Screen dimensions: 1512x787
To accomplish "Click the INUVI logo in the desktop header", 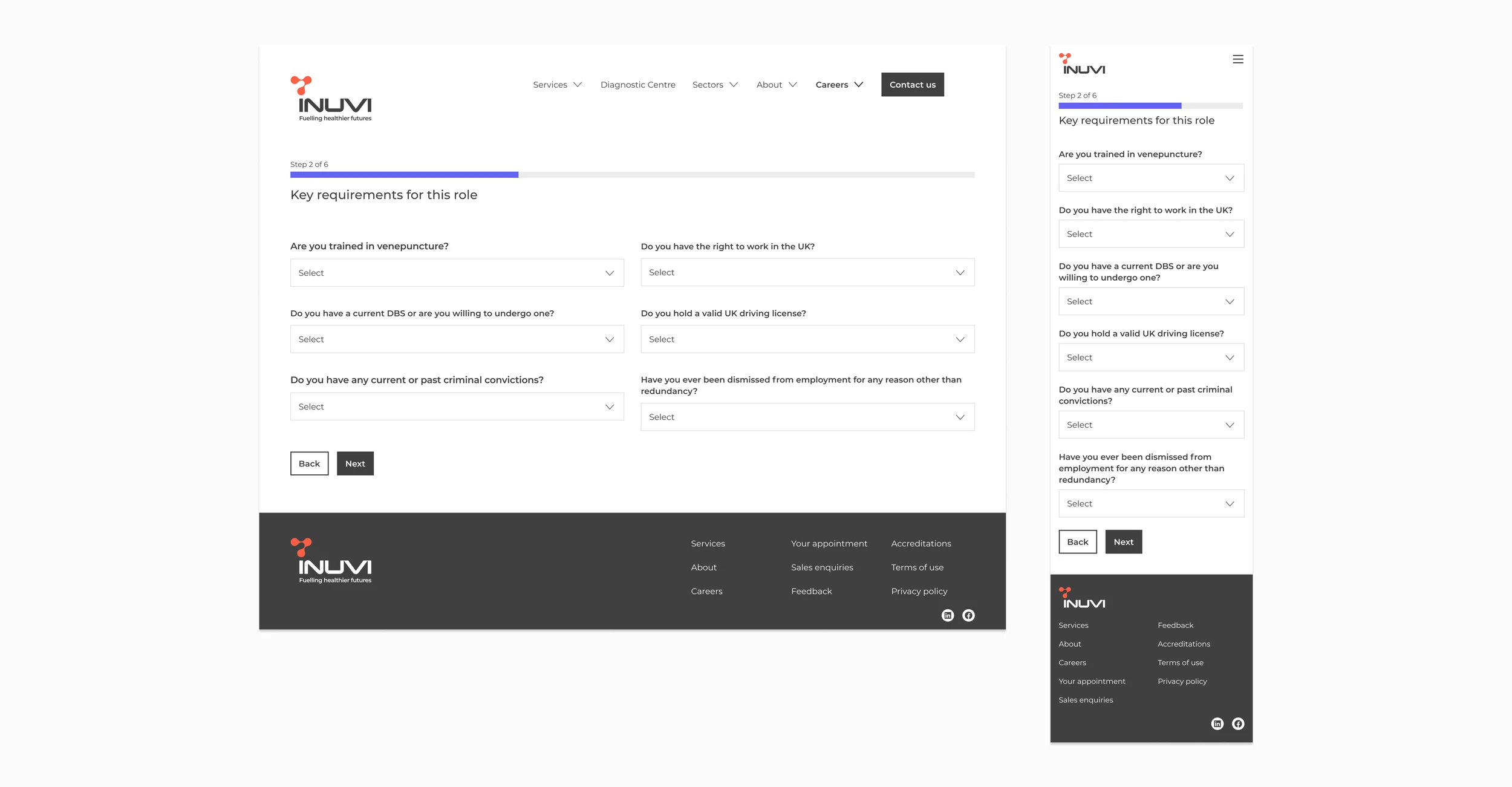I will pyautogui.click(x=331, y=99).
